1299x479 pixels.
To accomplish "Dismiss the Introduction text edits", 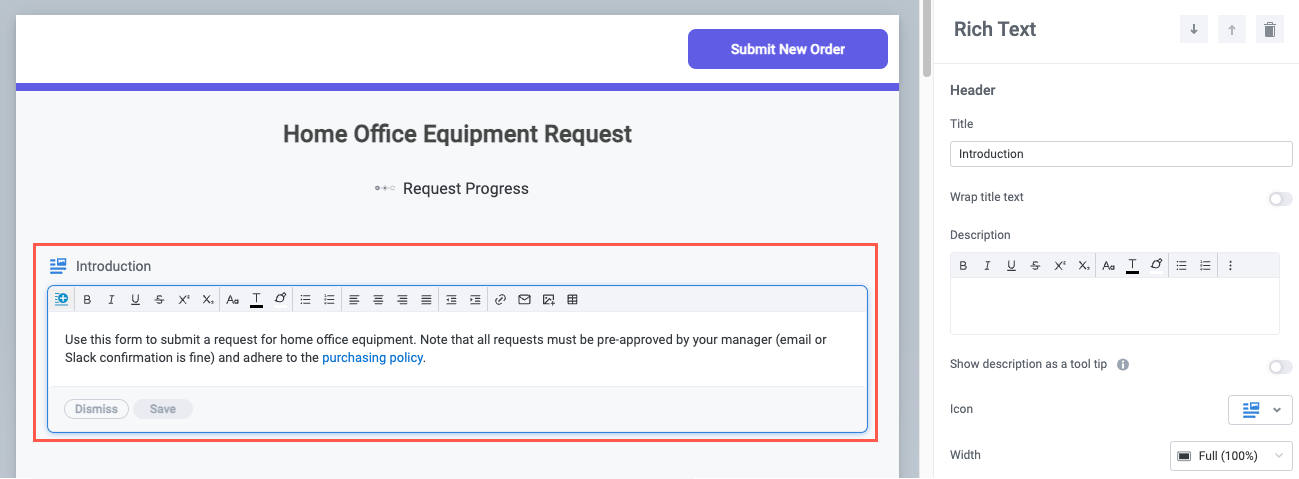I will (x=96, y=409).
